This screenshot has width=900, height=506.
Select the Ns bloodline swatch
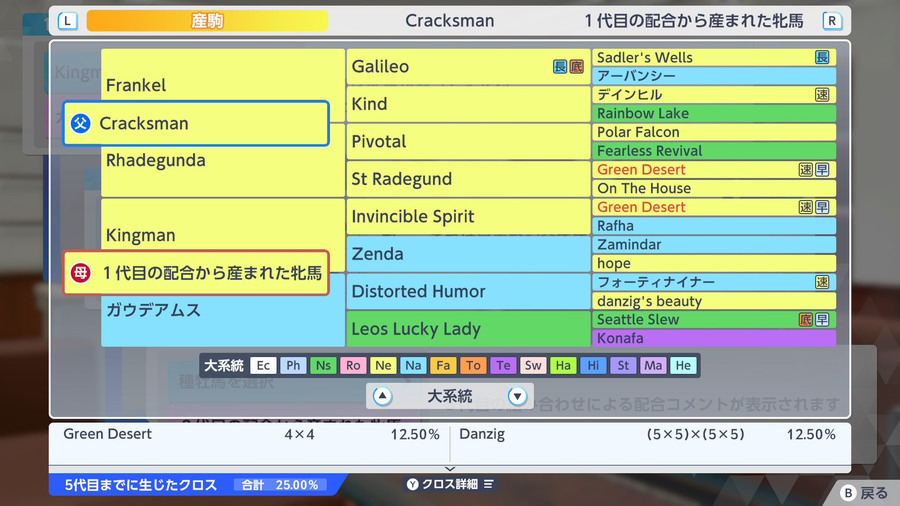click(x=323, y=365)
